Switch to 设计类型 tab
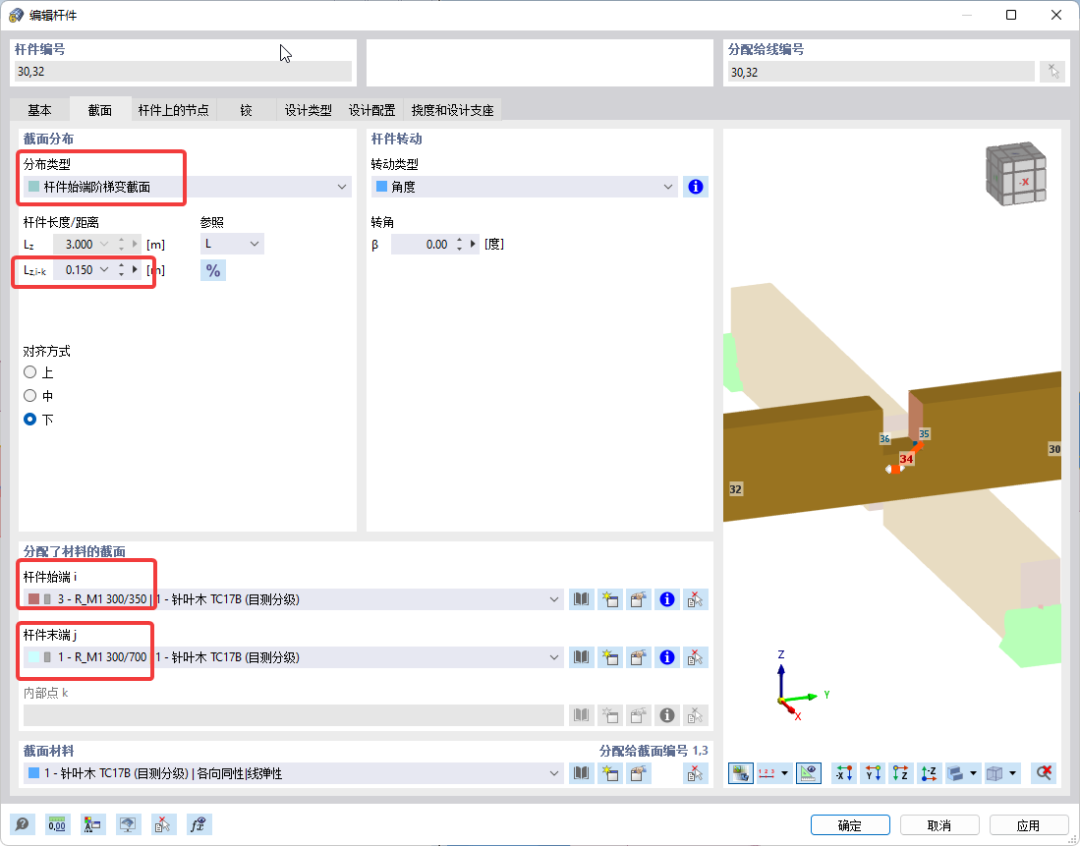The width and height of the screenshot is (1080, 846). (308, 110)
